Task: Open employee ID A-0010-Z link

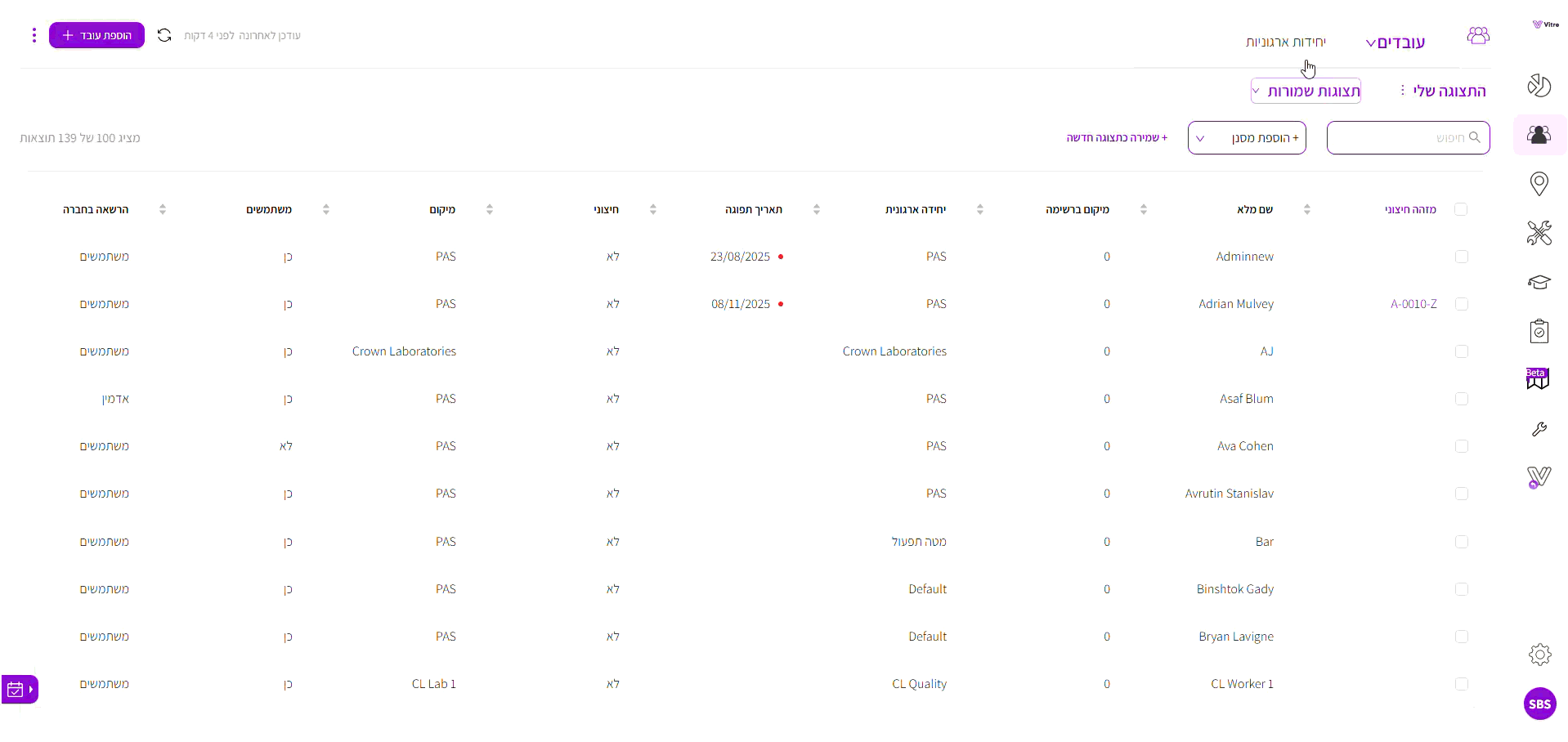Action: (1413, 304)
